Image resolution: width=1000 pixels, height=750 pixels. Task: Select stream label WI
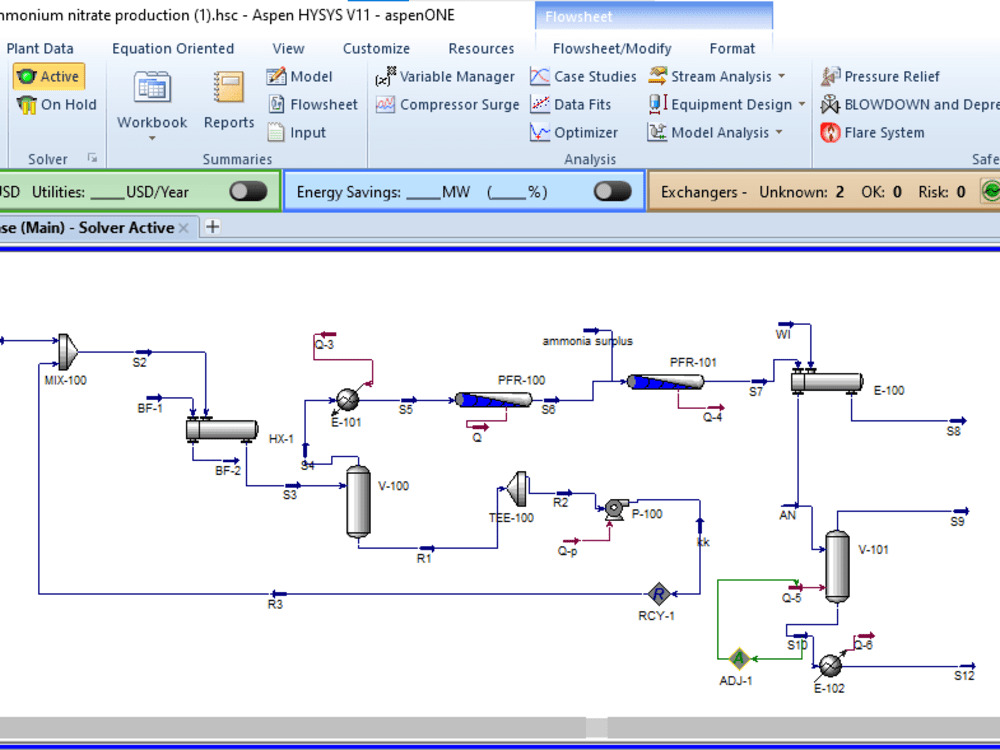pyautogui.click(x=783, y=335)
